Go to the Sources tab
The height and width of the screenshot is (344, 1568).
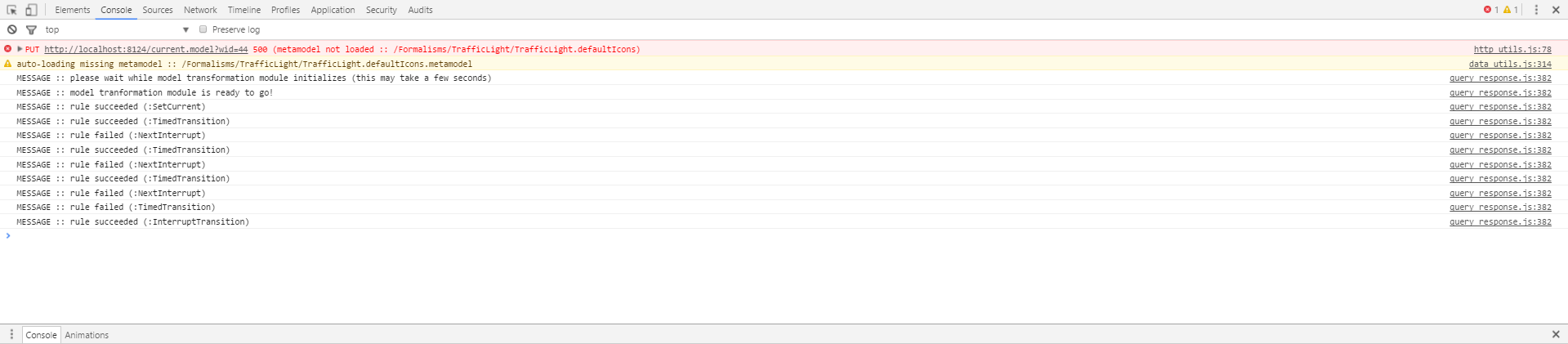[158, 10]
